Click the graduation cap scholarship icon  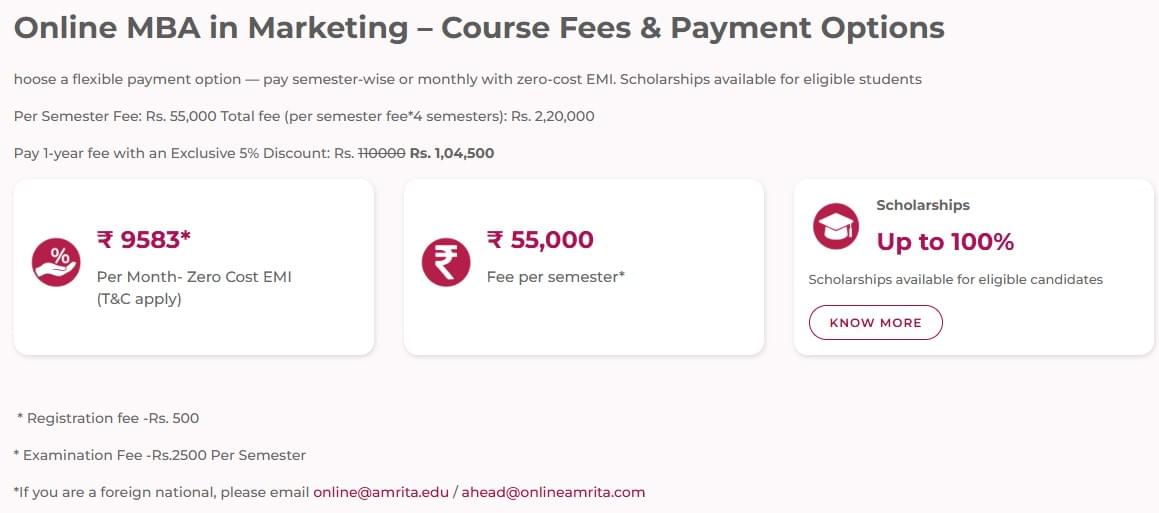coord(836,226)
